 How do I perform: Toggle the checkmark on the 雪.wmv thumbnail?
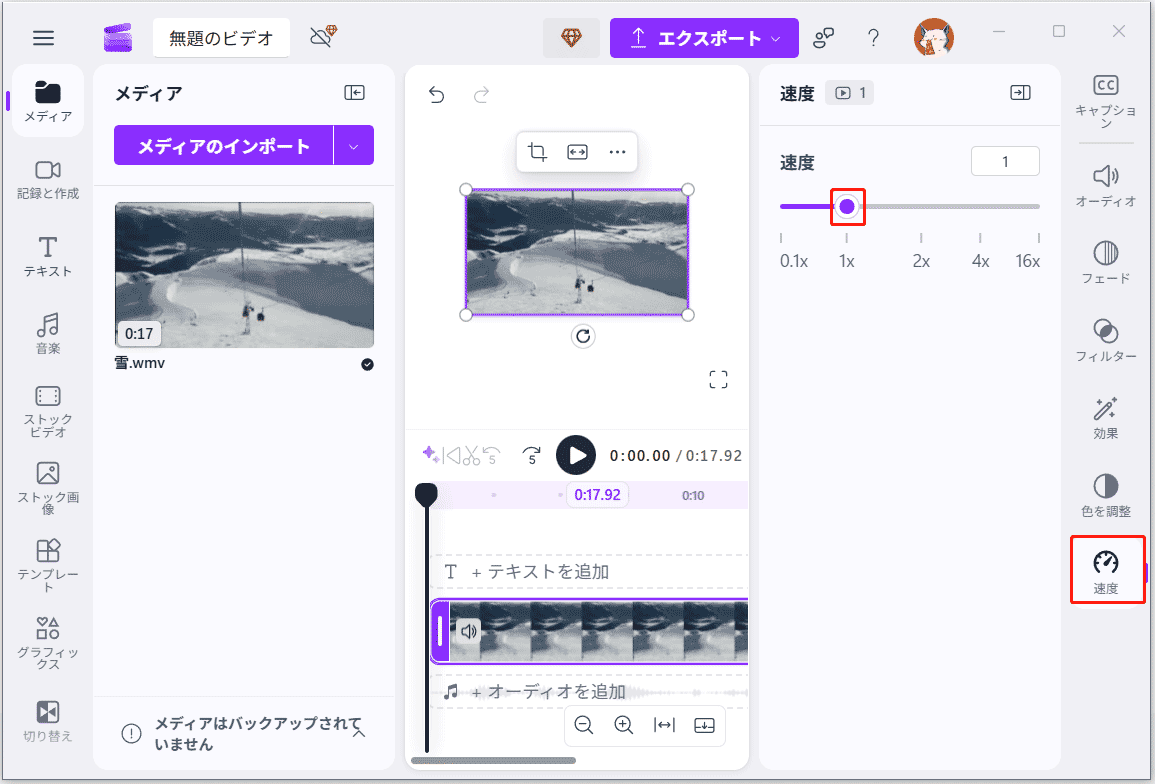pyautogui.click(x=367, y=365)
